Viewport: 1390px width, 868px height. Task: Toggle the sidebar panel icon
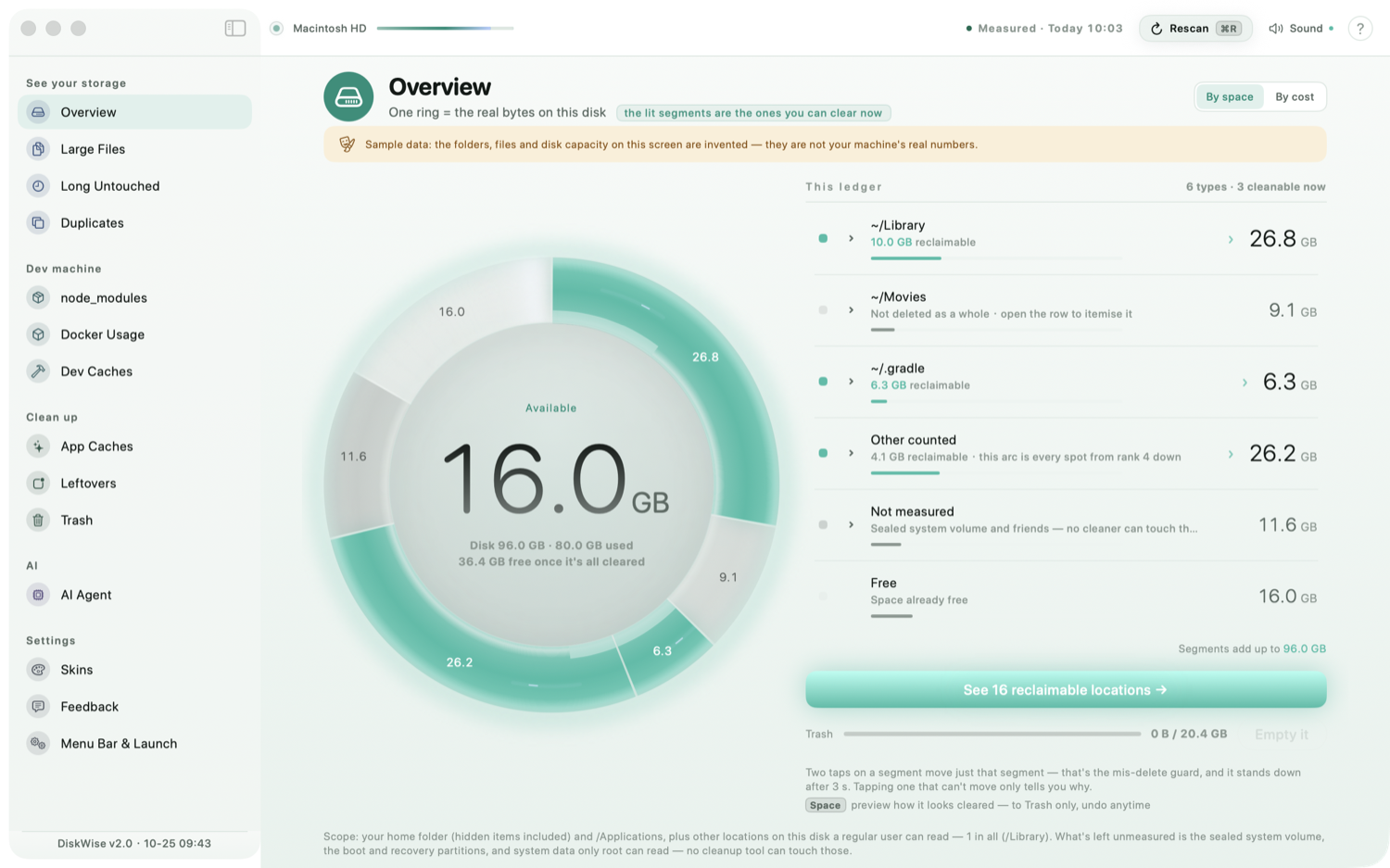click(235, 28)
